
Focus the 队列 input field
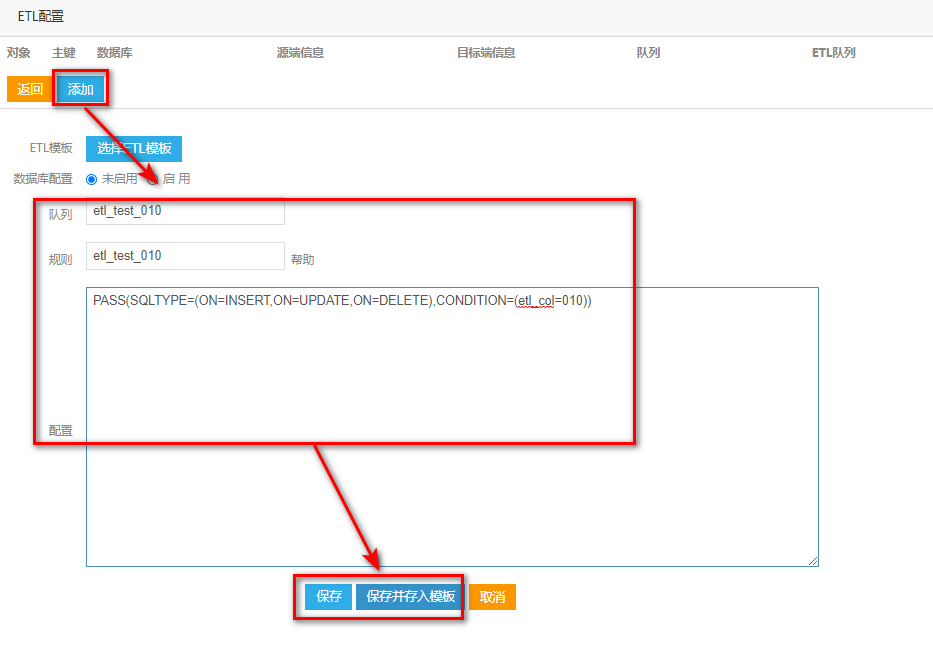tap(185, 212)
